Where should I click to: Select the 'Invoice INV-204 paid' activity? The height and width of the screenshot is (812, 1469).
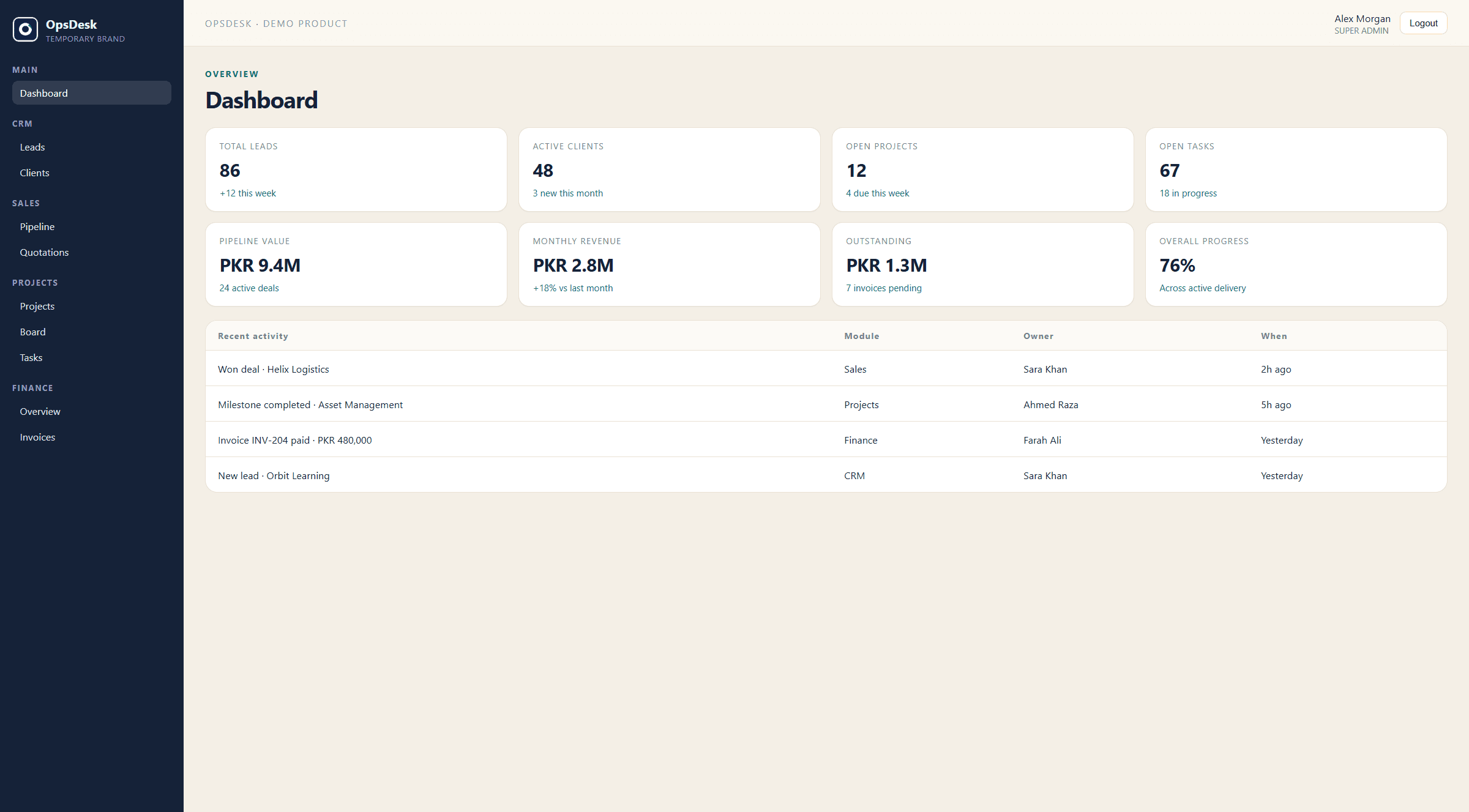[x=294, y=440]
